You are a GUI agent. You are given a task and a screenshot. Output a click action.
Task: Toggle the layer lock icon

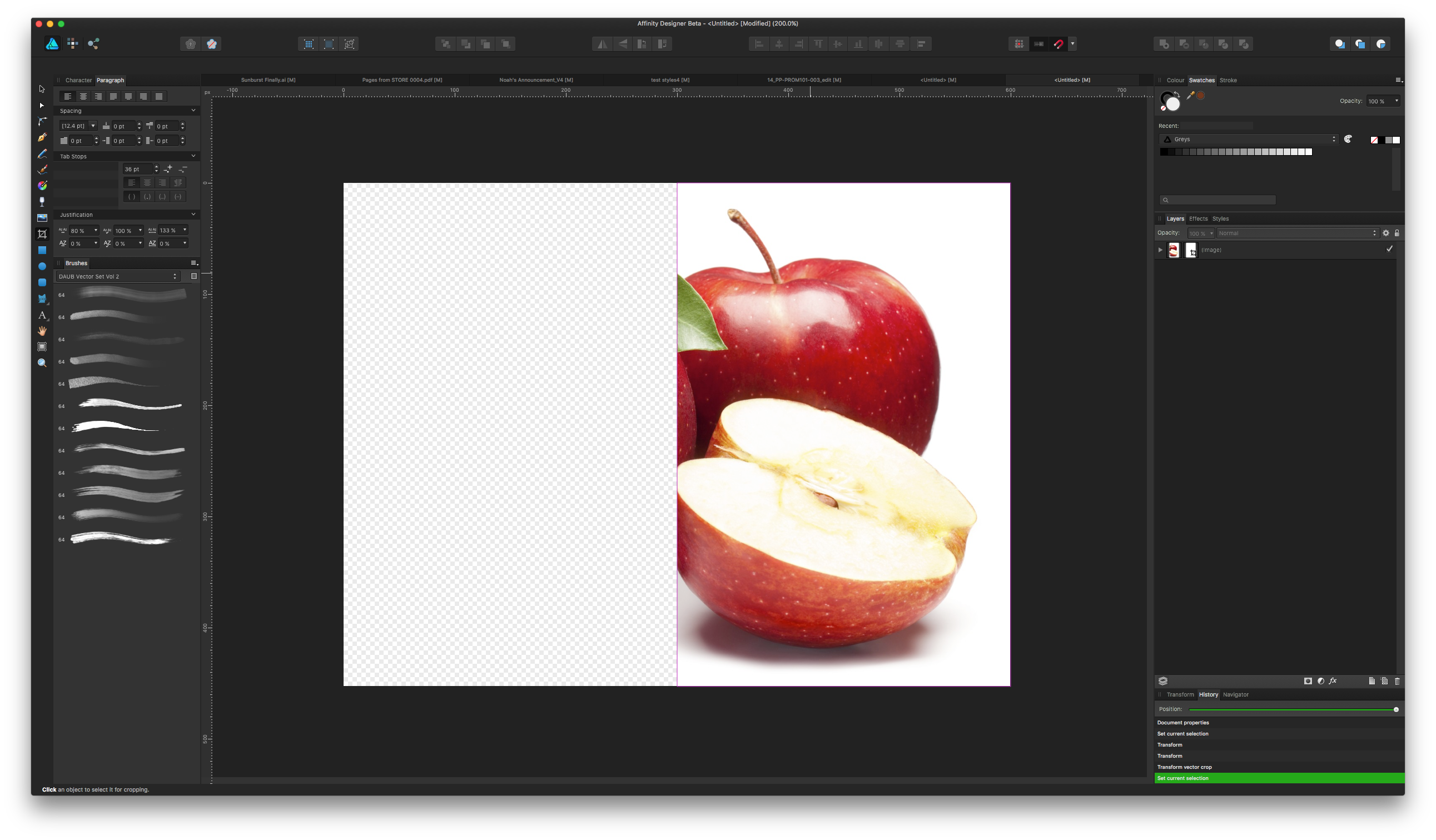tap(1397, 233)
